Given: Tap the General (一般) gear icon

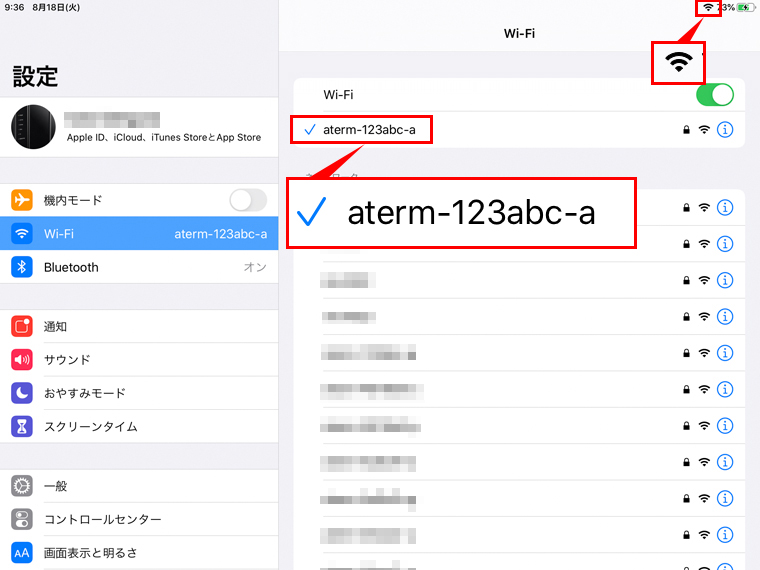Looking at the screenshot, I should point(22,486).
